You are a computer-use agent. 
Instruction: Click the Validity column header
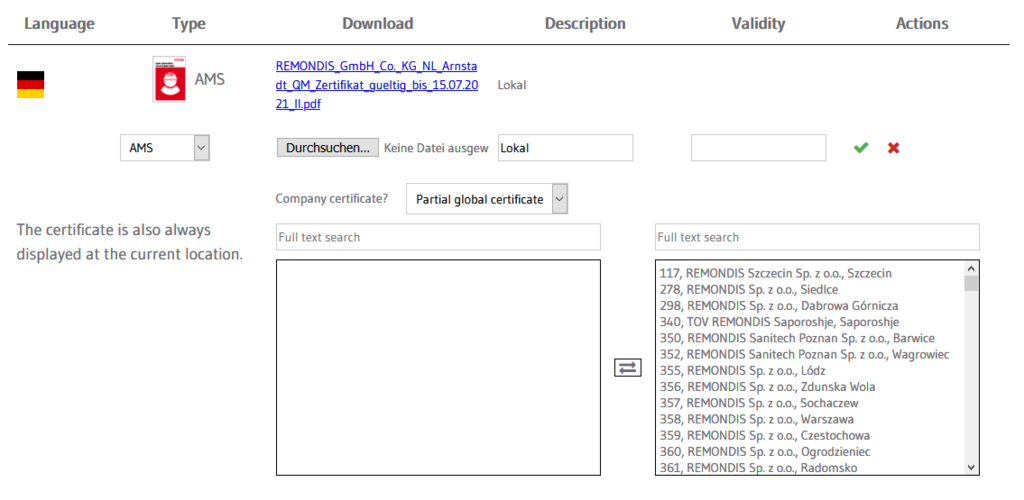coord(758,24)
